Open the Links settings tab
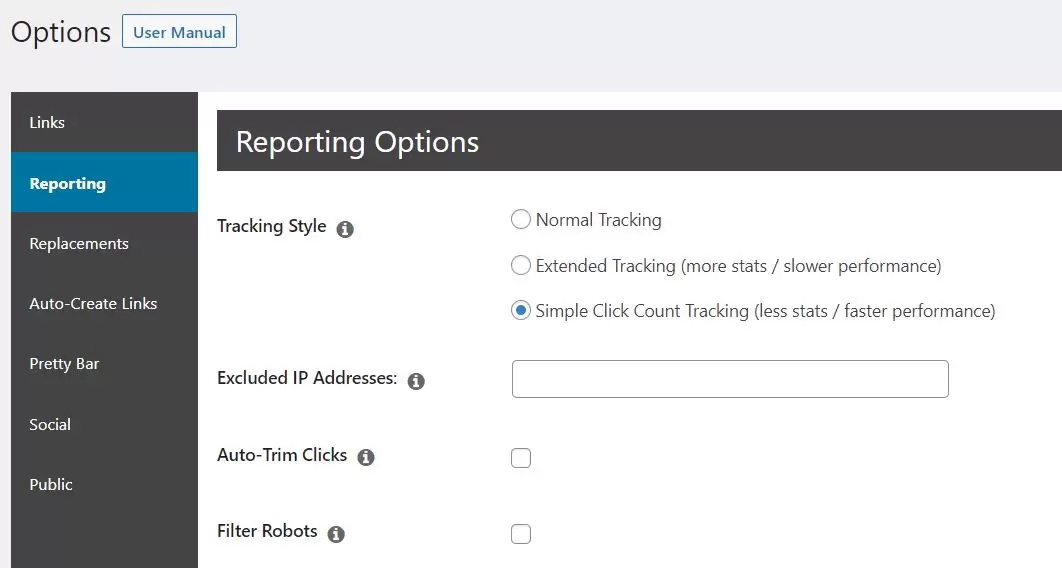The width and height of the screenshot is (1062, 568). (x=104, y=123)
